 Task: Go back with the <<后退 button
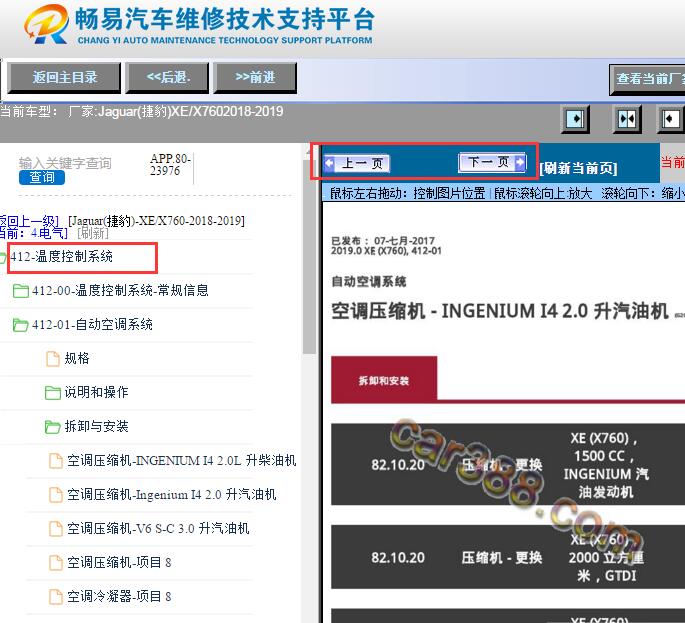pos(167,78)
